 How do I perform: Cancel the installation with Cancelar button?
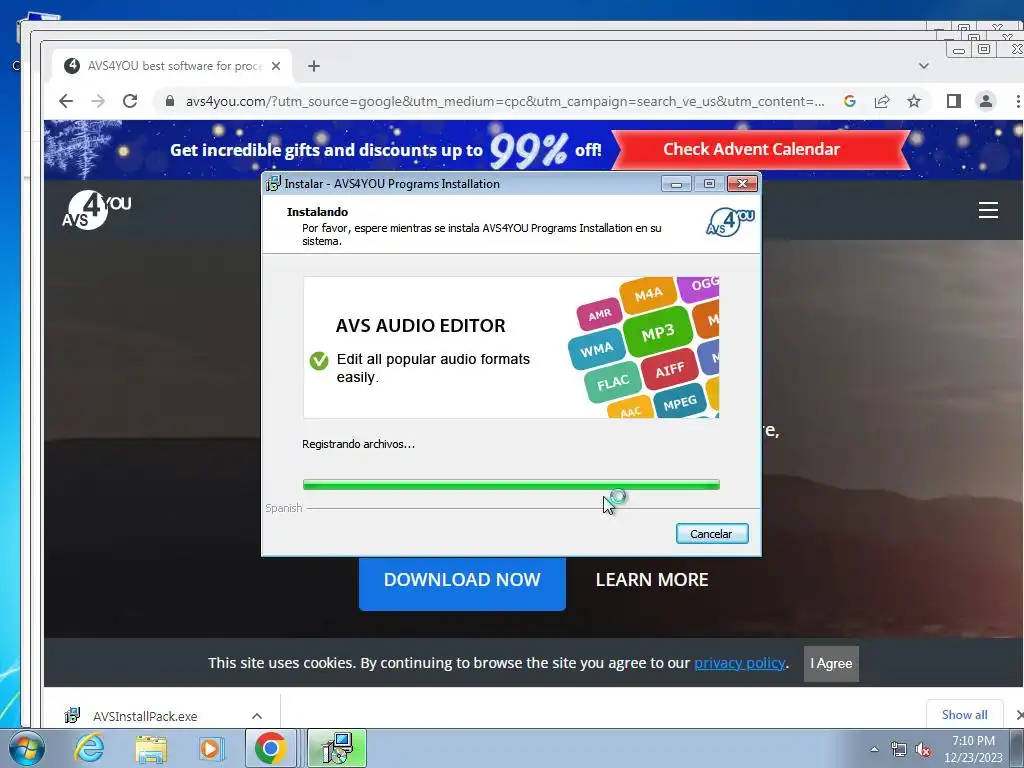tap(712, 534)
